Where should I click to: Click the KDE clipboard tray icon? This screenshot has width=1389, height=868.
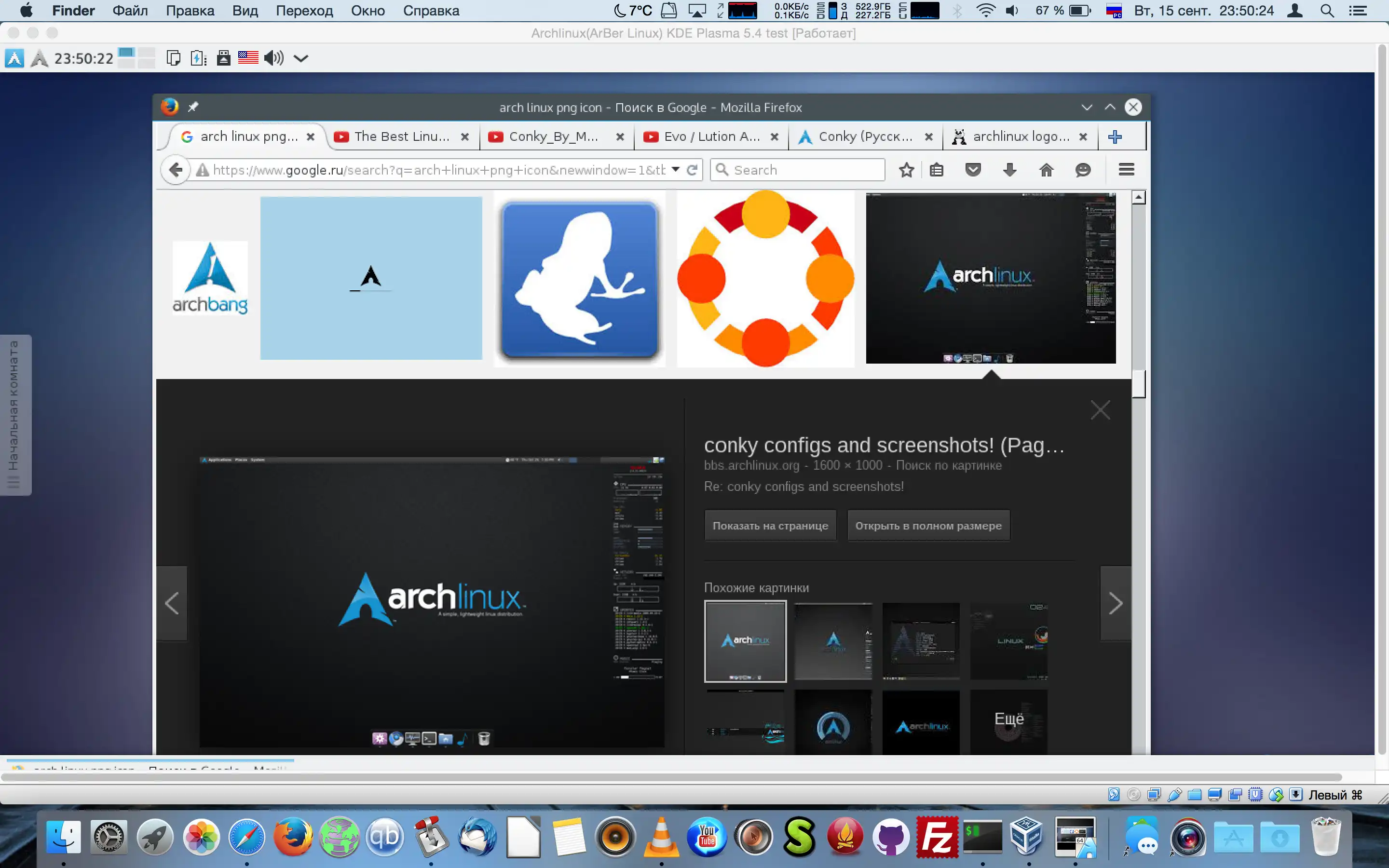pos(173,58)
